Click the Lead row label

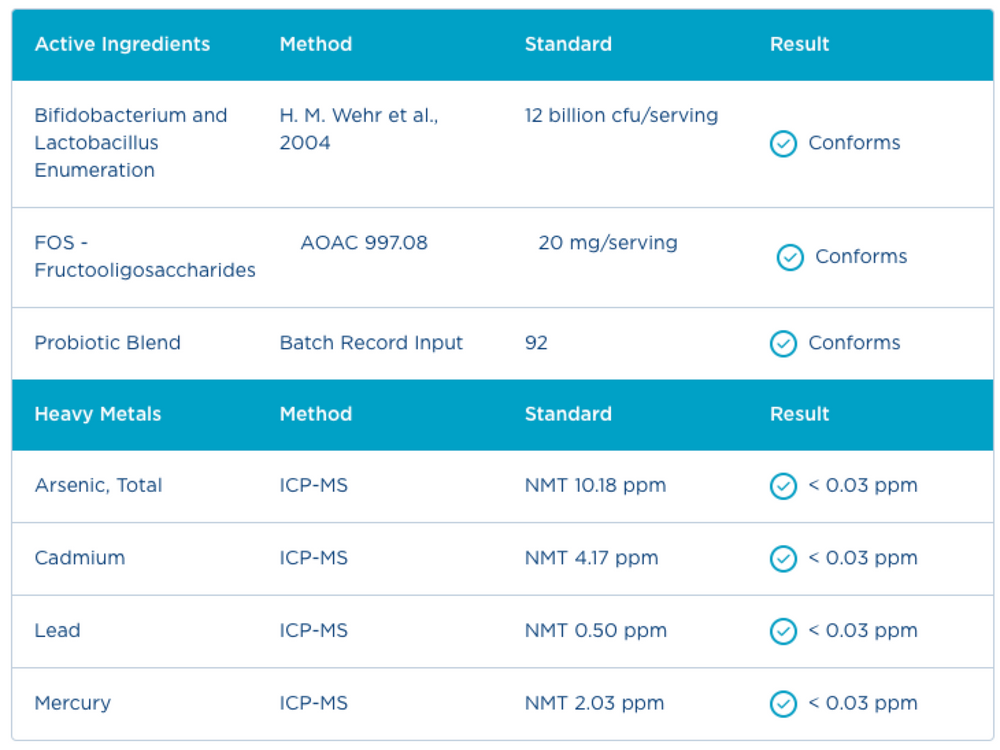coord(57,631)
